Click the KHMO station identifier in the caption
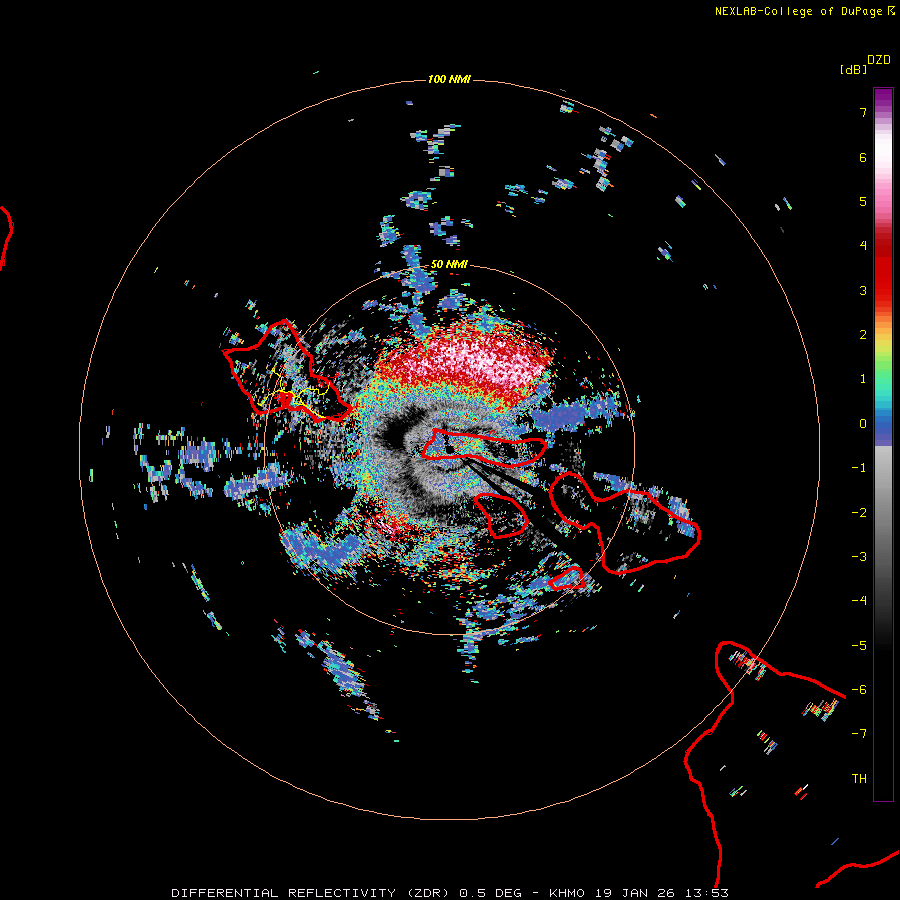 pos(567,893)
